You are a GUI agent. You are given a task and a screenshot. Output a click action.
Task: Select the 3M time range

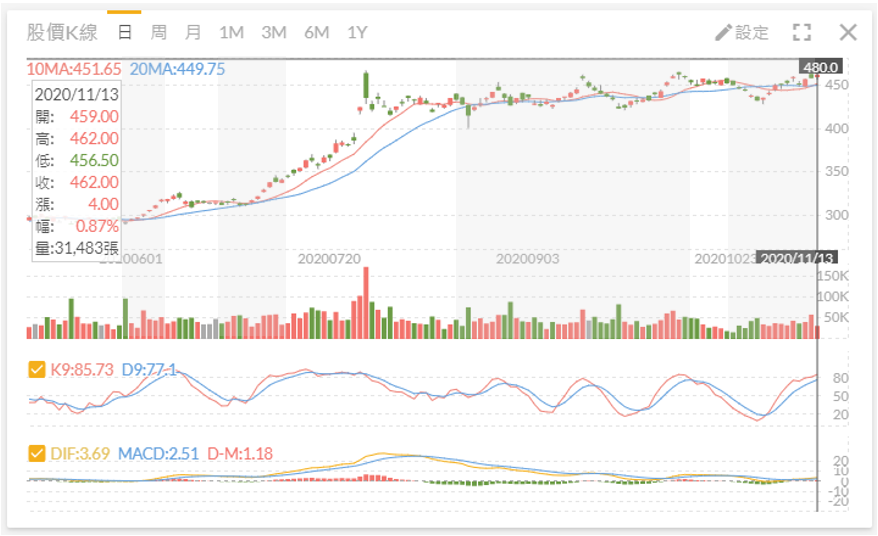(x=274, y=32)
